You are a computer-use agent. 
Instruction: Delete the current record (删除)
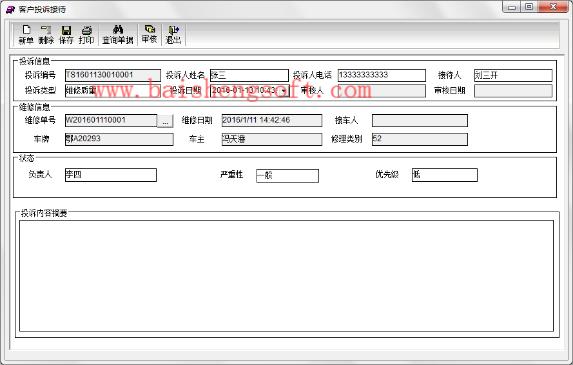click(46, 35)
